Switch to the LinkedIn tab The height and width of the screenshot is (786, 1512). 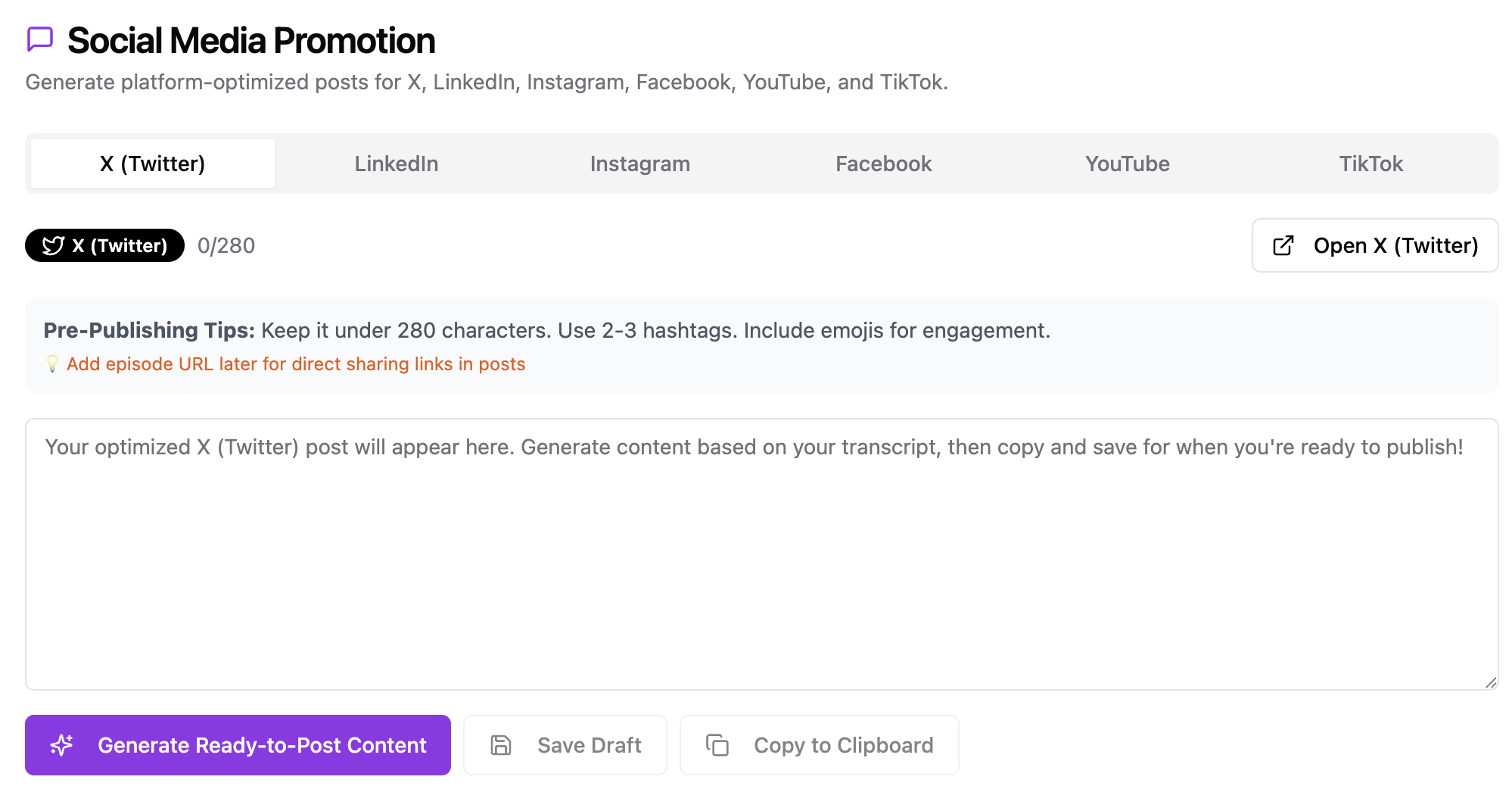click(x=397, y=164)
